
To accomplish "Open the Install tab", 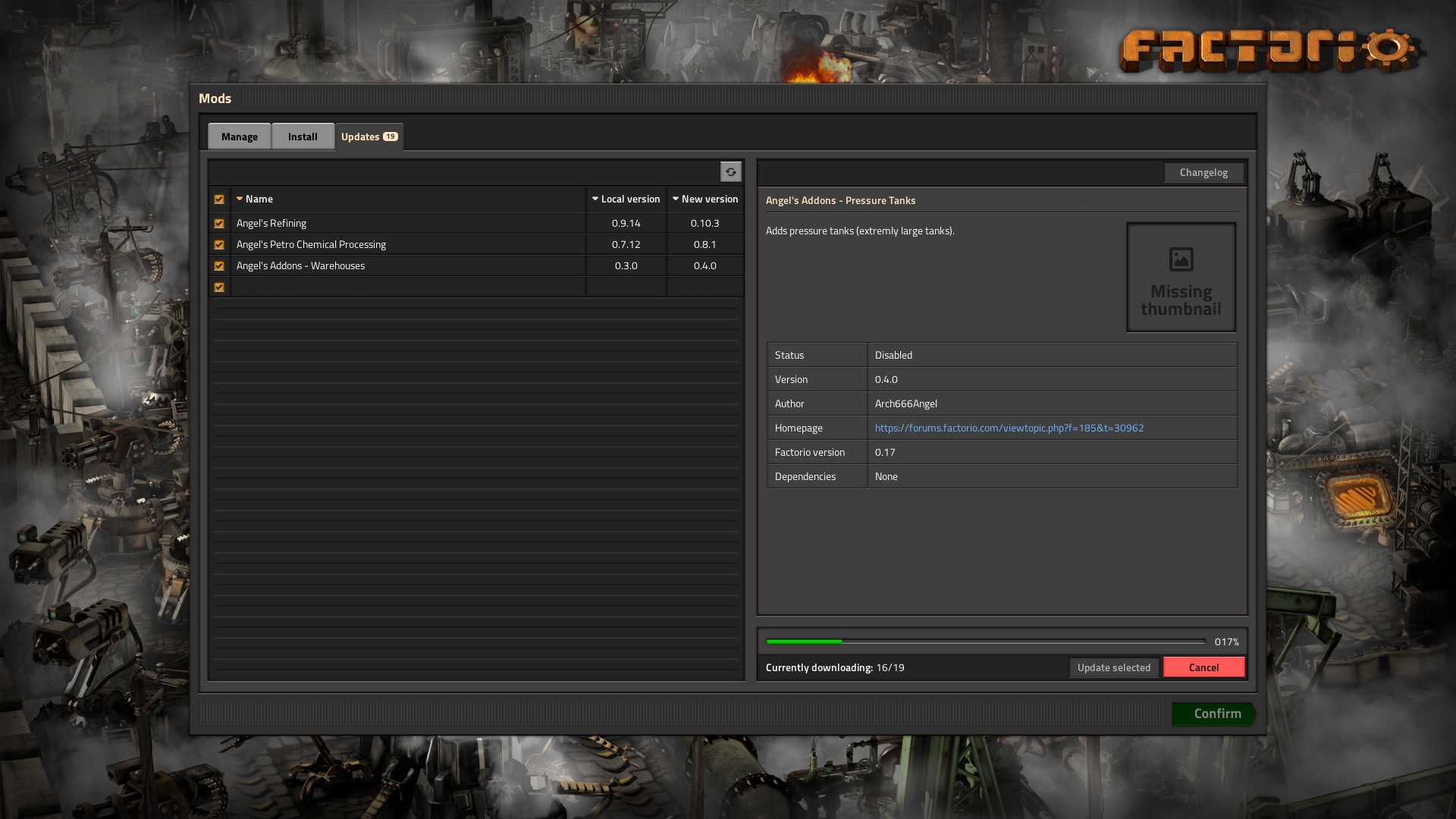I will tap(303, 137).
